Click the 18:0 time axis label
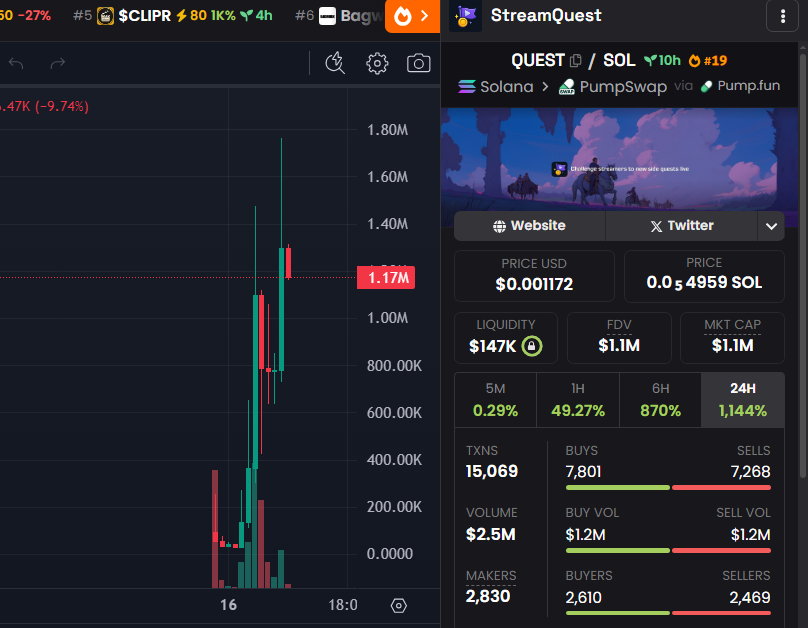This screenshot has width=808, height=628. click(x=343, y=605)
